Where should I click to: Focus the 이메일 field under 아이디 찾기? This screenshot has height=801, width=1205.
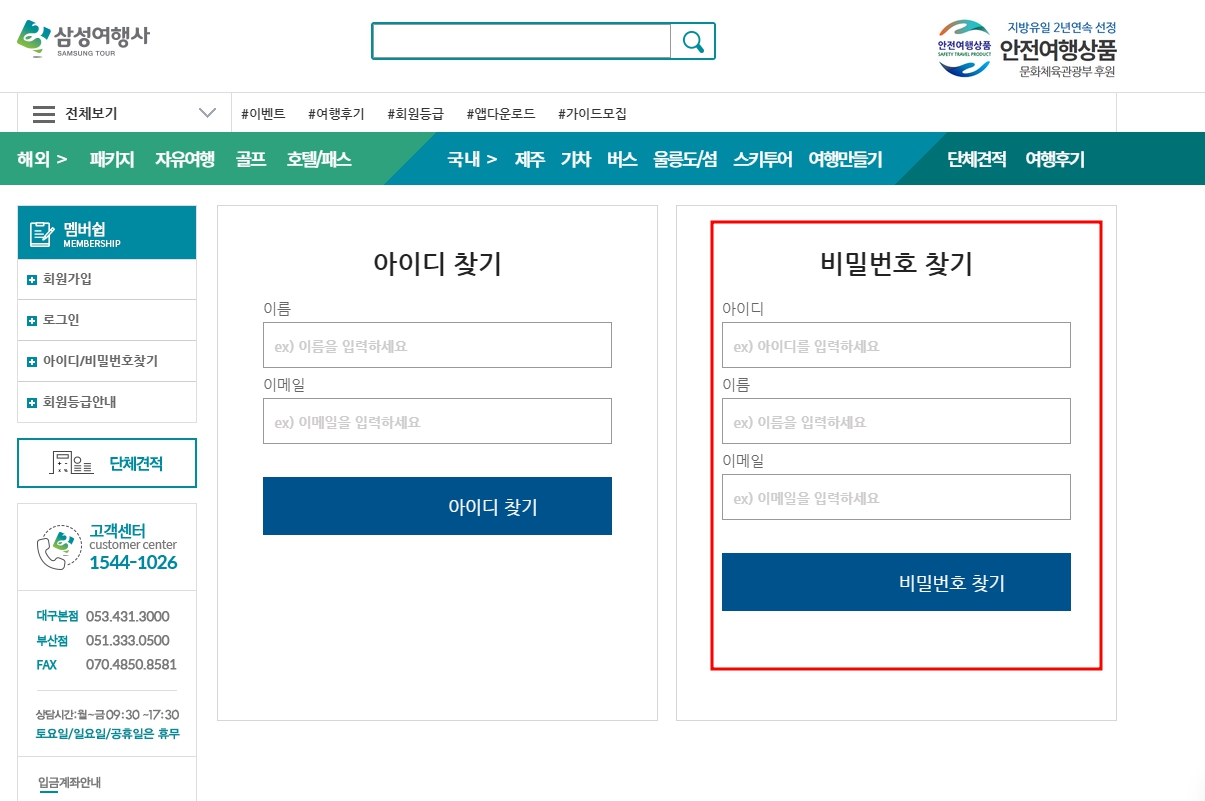[437, 421]
